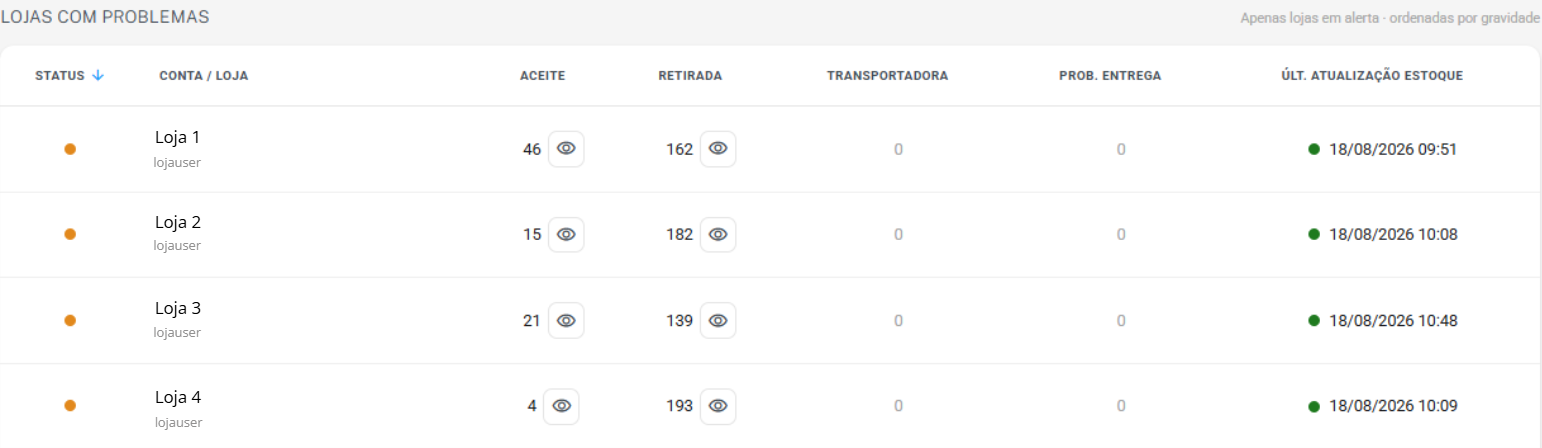
Task: Click orange status indicator of Loja 4
Action: pos(70,406)
